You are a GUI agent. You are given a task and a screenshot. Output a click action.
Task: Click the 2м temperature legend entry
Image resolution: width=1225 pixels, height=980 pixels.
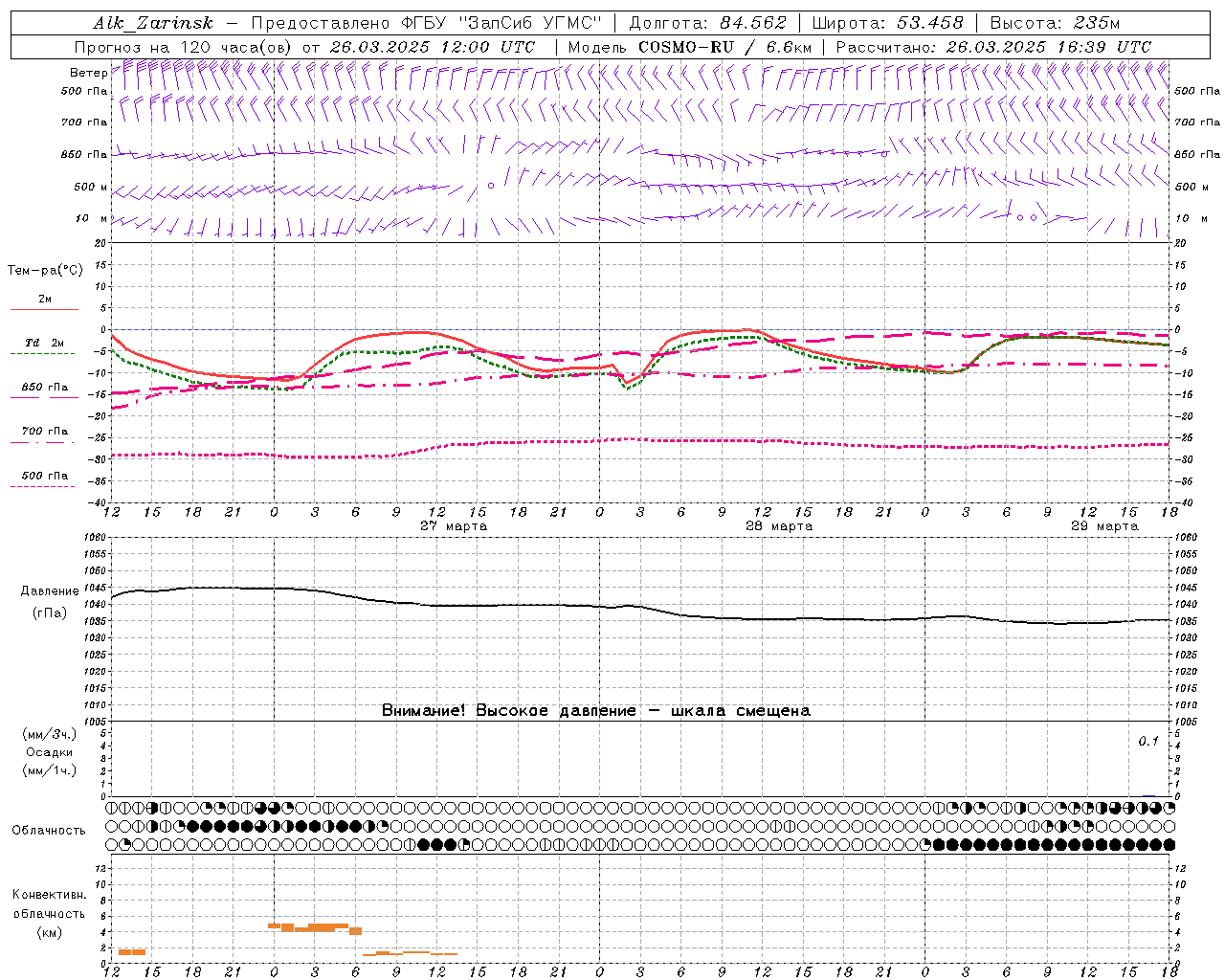point(44,300)
